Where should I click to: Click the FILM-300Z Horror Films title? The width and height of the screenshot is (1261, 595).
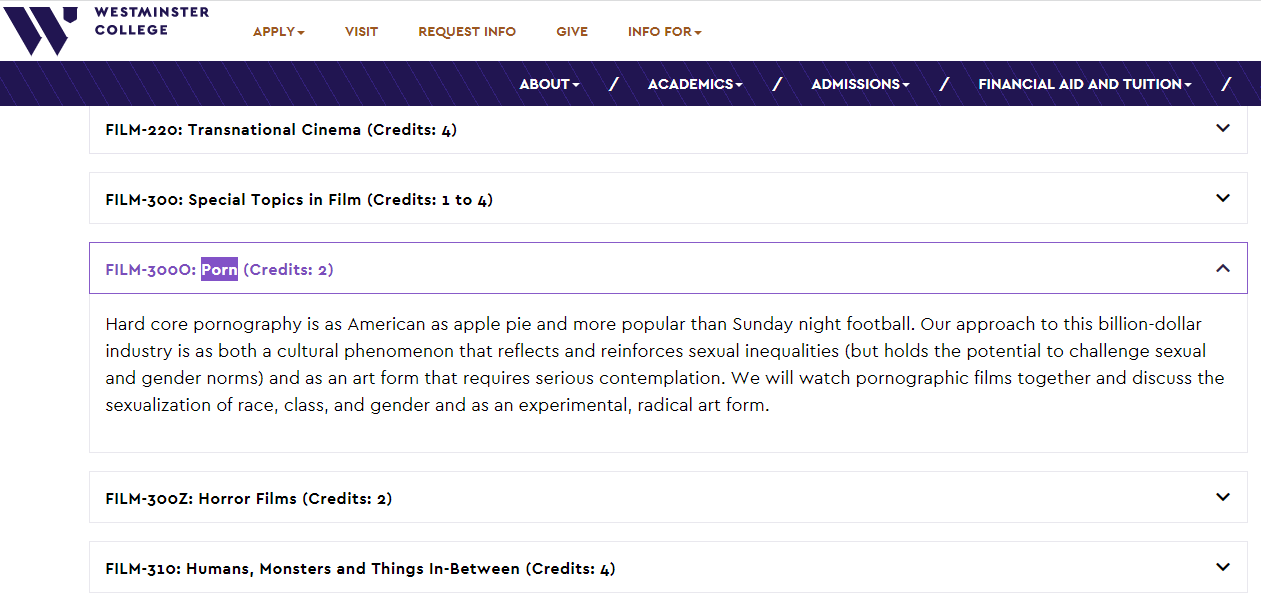tap(248, 499)
